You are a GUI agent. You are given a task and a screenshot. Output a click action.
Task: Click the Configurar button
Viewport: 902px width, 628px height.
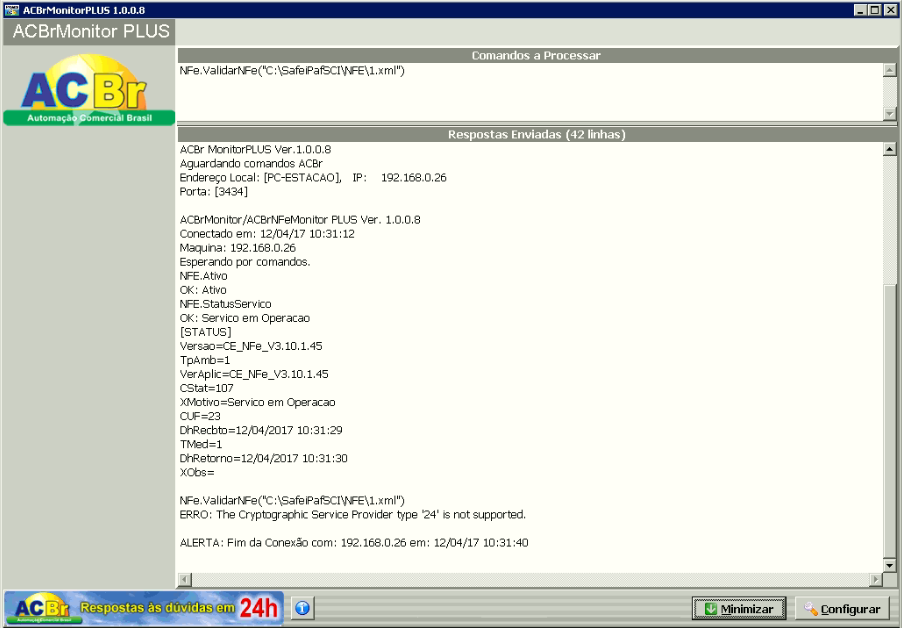843,609
